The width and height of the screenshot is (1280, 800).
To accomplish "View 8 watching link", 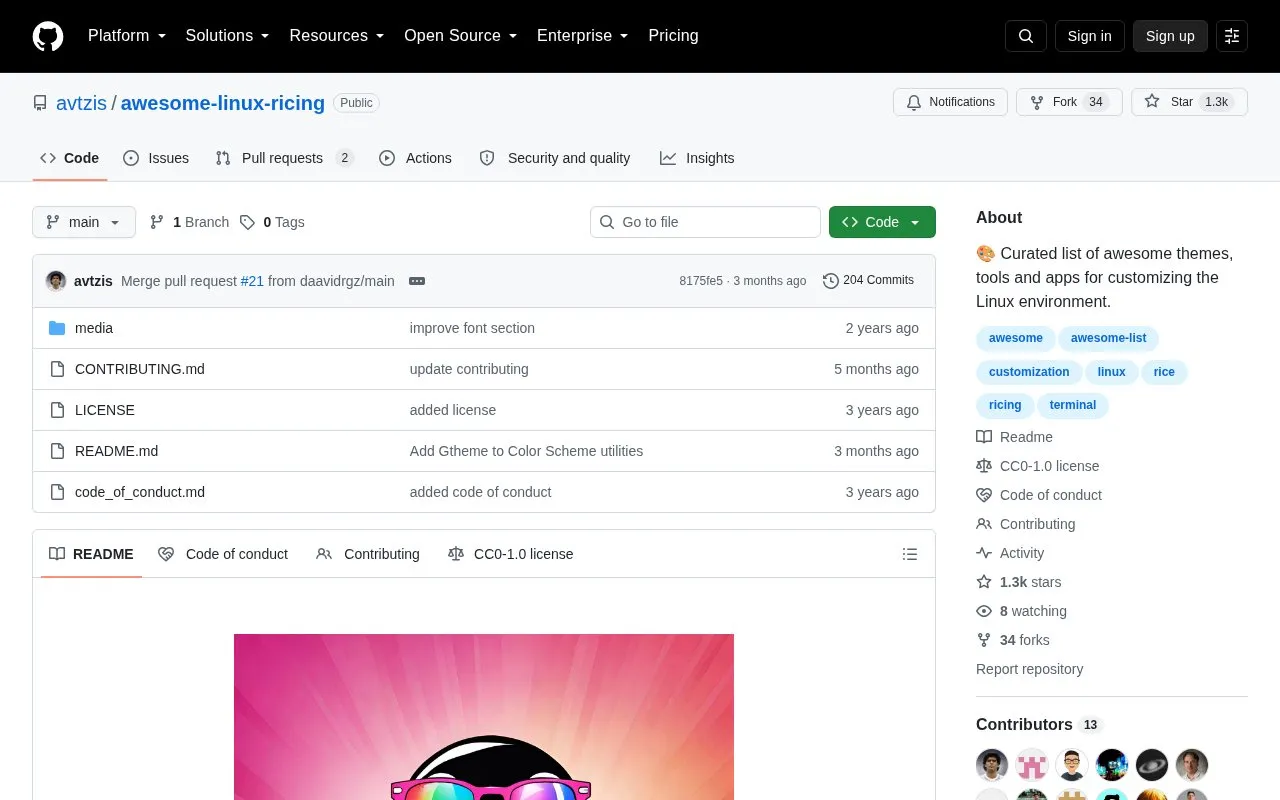I will [x=1022, y=611].
